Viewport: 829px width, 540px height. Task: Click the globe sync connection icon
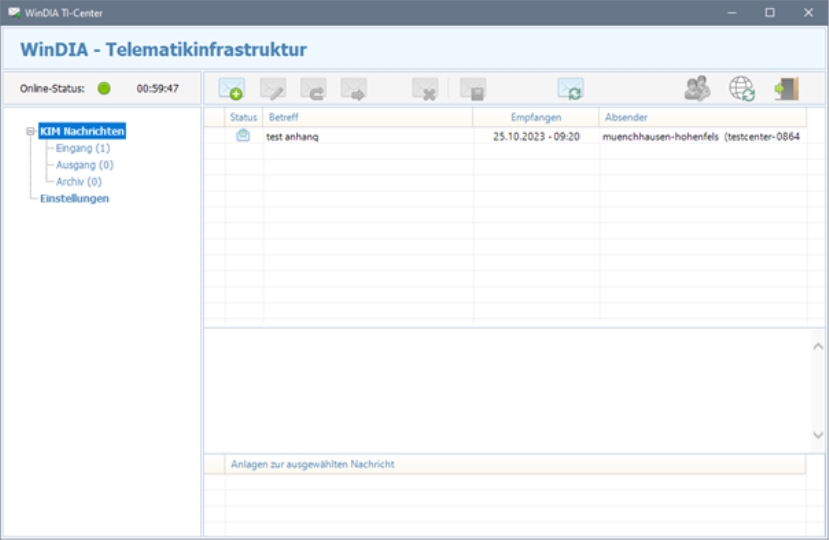742,89
